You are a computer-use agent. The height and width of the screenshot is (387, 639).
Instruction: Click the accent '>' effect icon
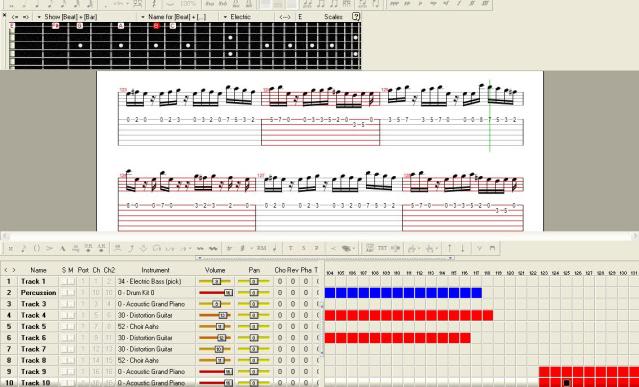pyautogui.click(x=50, y=248)
